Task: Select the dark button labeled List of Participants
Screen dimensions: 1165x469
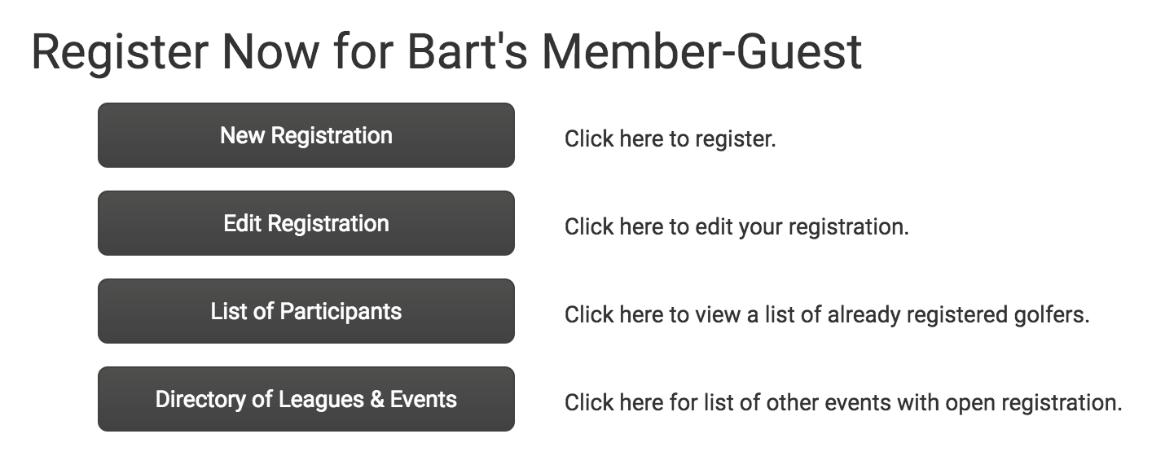Action: [306, 311]
